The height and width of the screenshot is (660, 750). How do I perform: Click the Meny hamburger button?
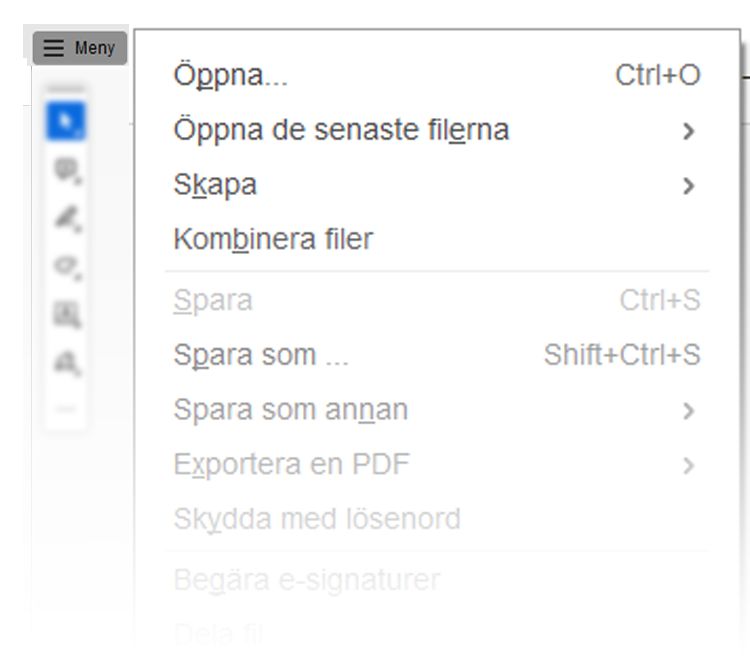point(80,48)
